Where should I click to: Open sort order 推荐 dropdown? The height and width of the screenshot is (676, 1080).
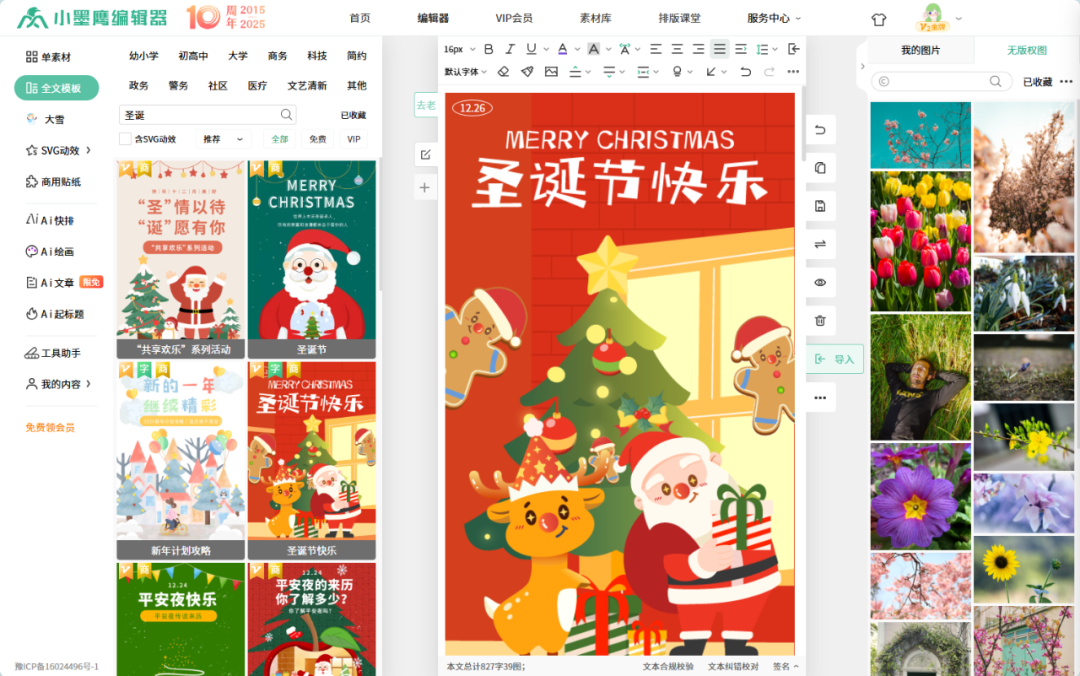click(223, 139)
